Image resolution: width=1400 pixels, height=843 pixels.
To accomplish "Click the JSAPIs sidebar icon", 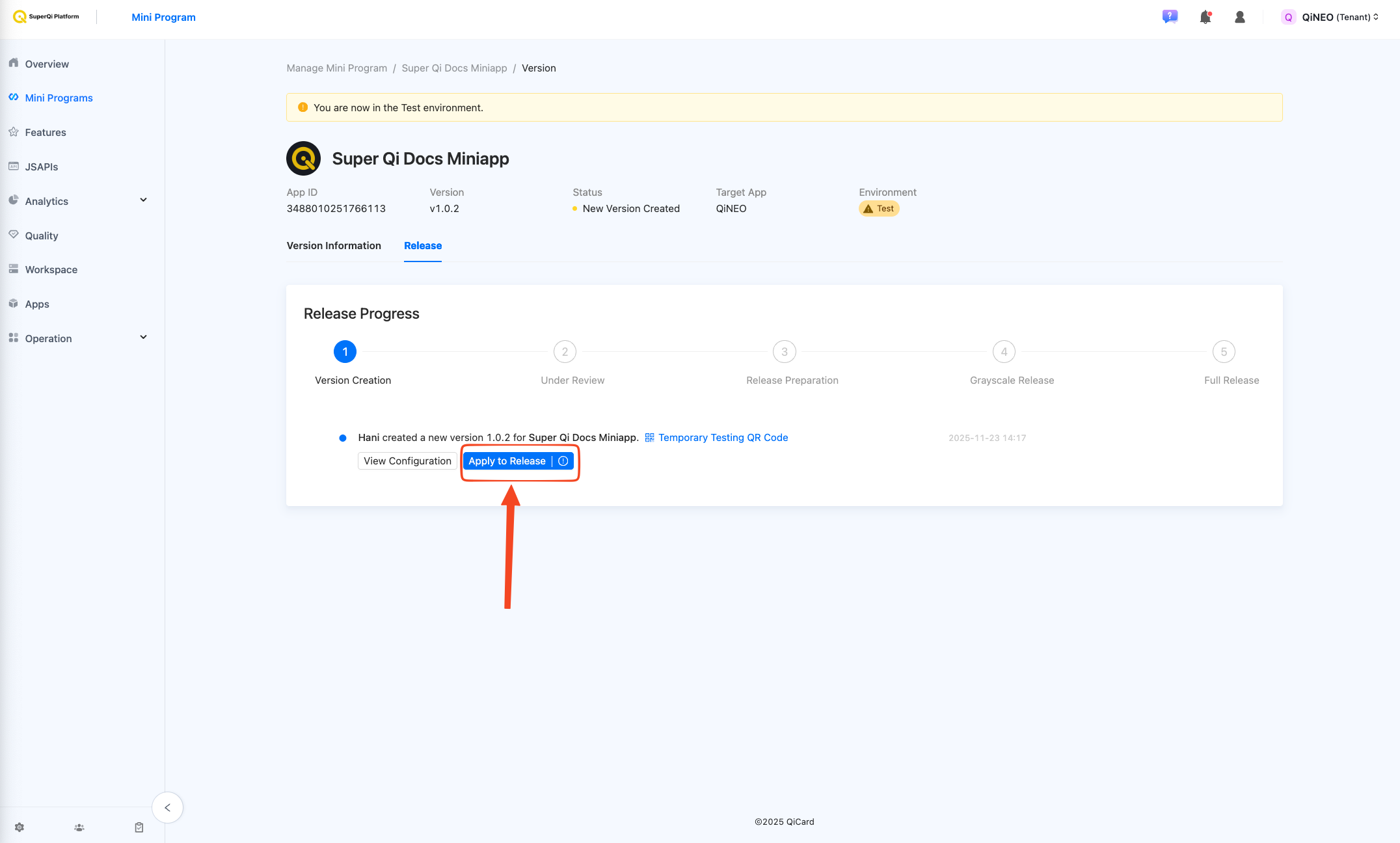I will click(14, 166).
